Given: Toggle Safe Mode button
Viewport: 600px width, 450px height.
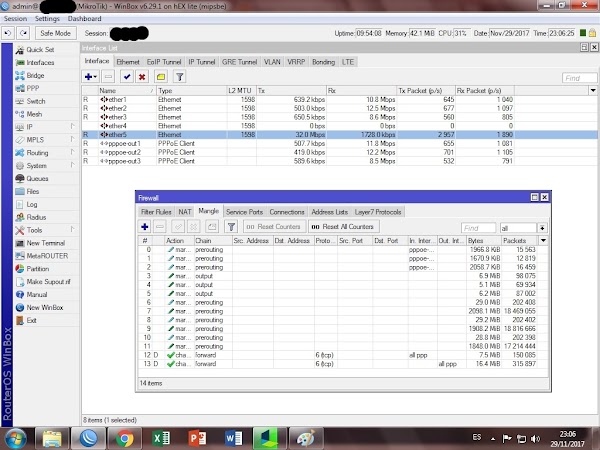Looking at the screenshot, I should pos(55,33).
